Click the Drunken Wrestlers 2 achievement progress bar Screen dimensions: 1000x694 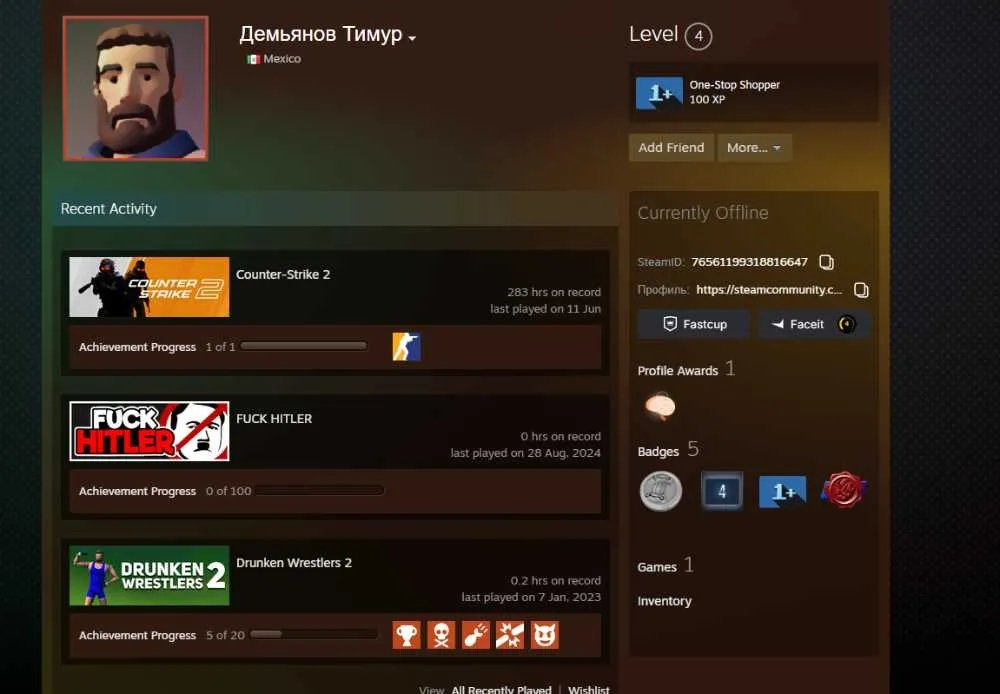pos(314,635)
